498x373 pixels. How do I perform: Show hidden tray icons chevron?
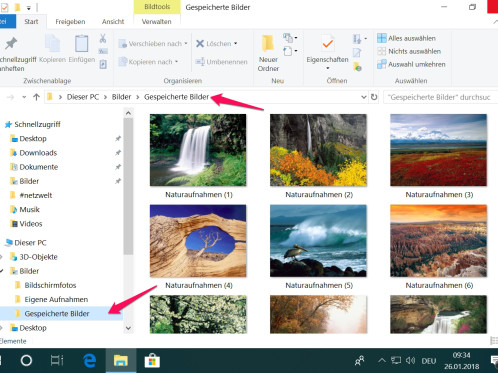pyautogui.click(x=382, y=360)
